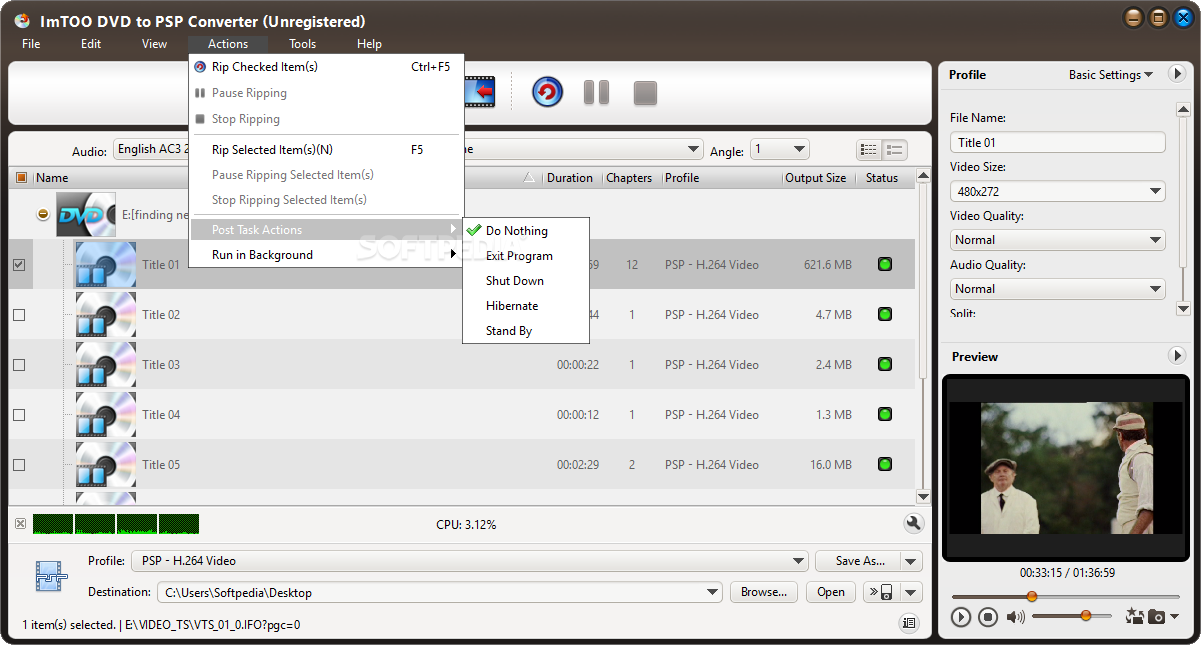Open the Audio track dropdown
This screenshot has height=645, width=1201.
[151, 149]
